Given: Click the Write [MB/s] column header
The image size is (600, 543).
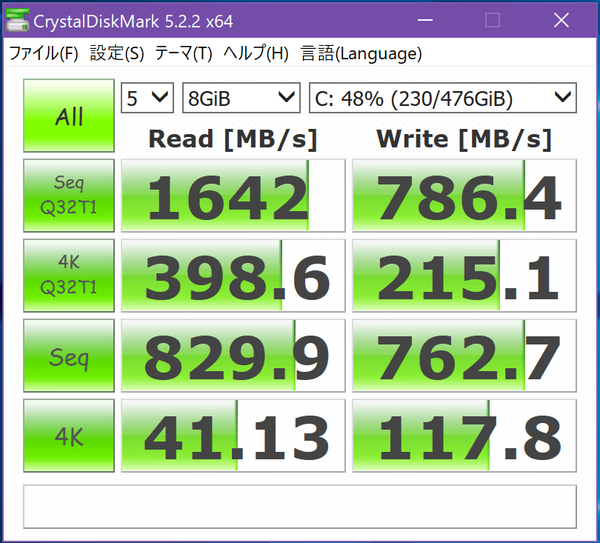Looking at the screenshot, I should coord(464,139).
